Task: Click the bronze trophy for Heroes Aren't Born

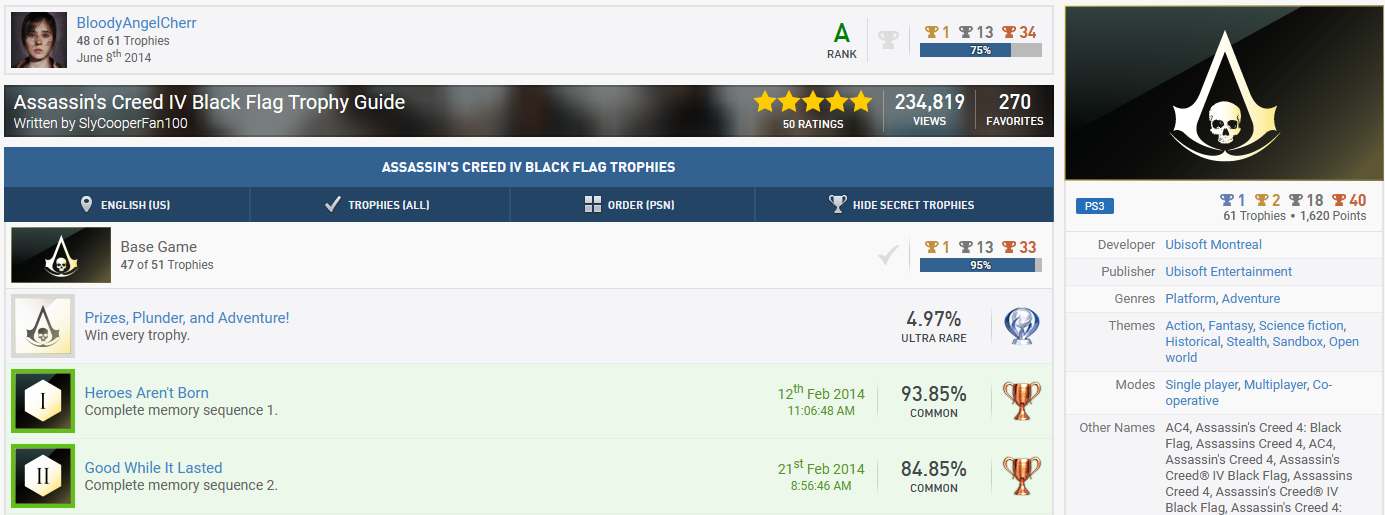Action: 1021,401
